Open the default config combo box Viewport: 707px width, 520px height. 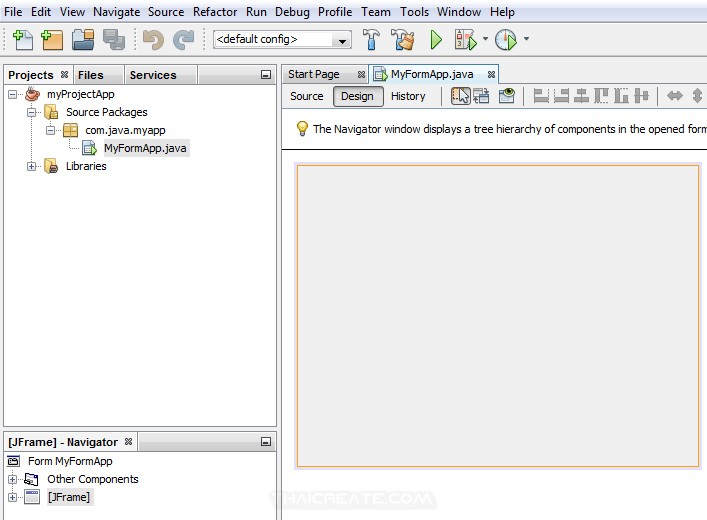pos(282,40)
